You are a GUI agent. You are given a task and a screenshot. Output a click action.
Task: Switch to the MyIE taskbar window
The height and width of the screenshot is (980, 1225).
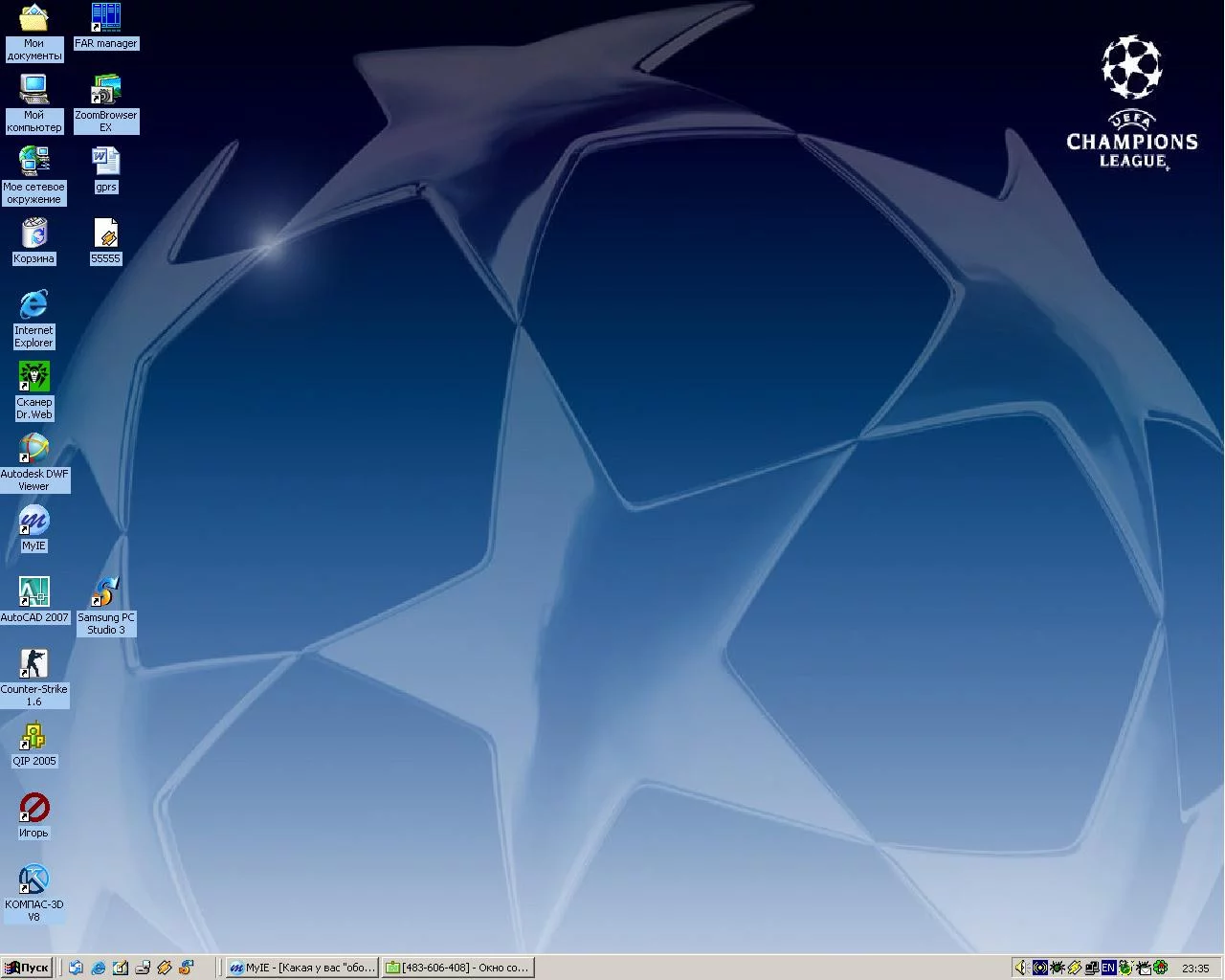tap(302, 968)
